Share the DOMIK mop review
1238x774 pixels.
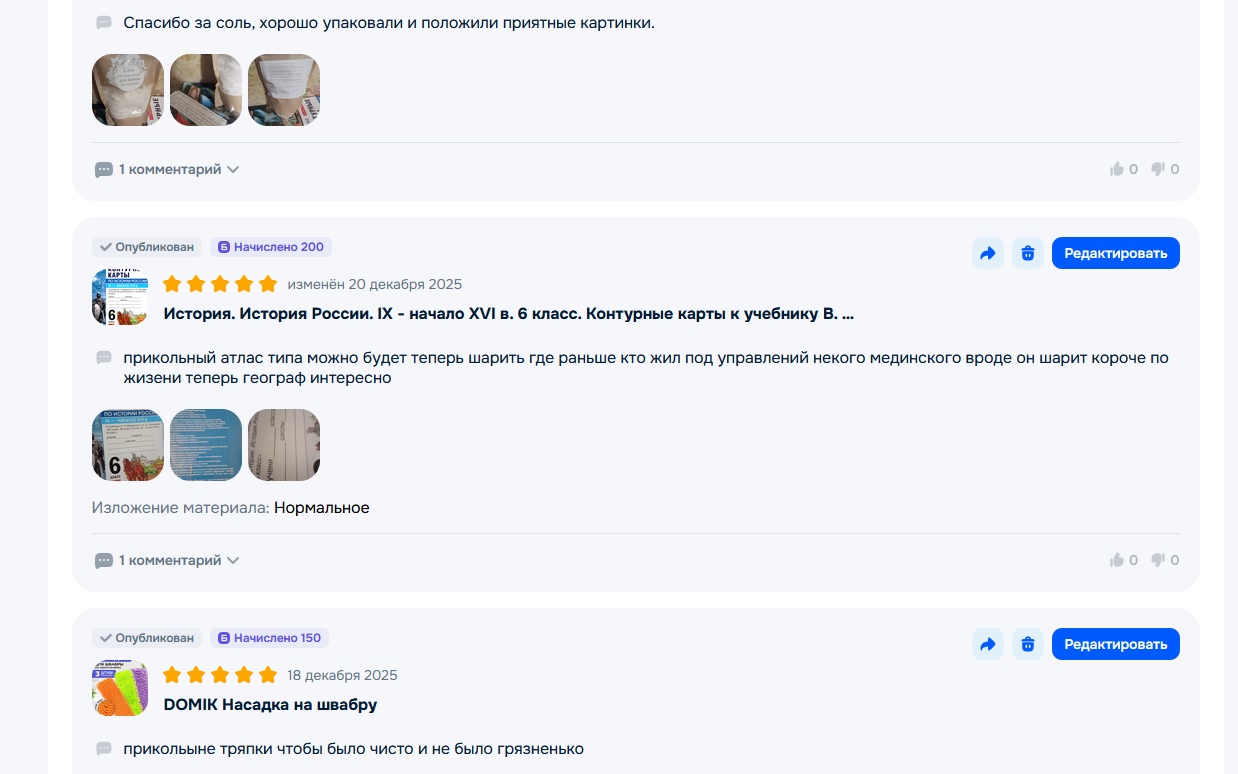[x=988, y=644]
